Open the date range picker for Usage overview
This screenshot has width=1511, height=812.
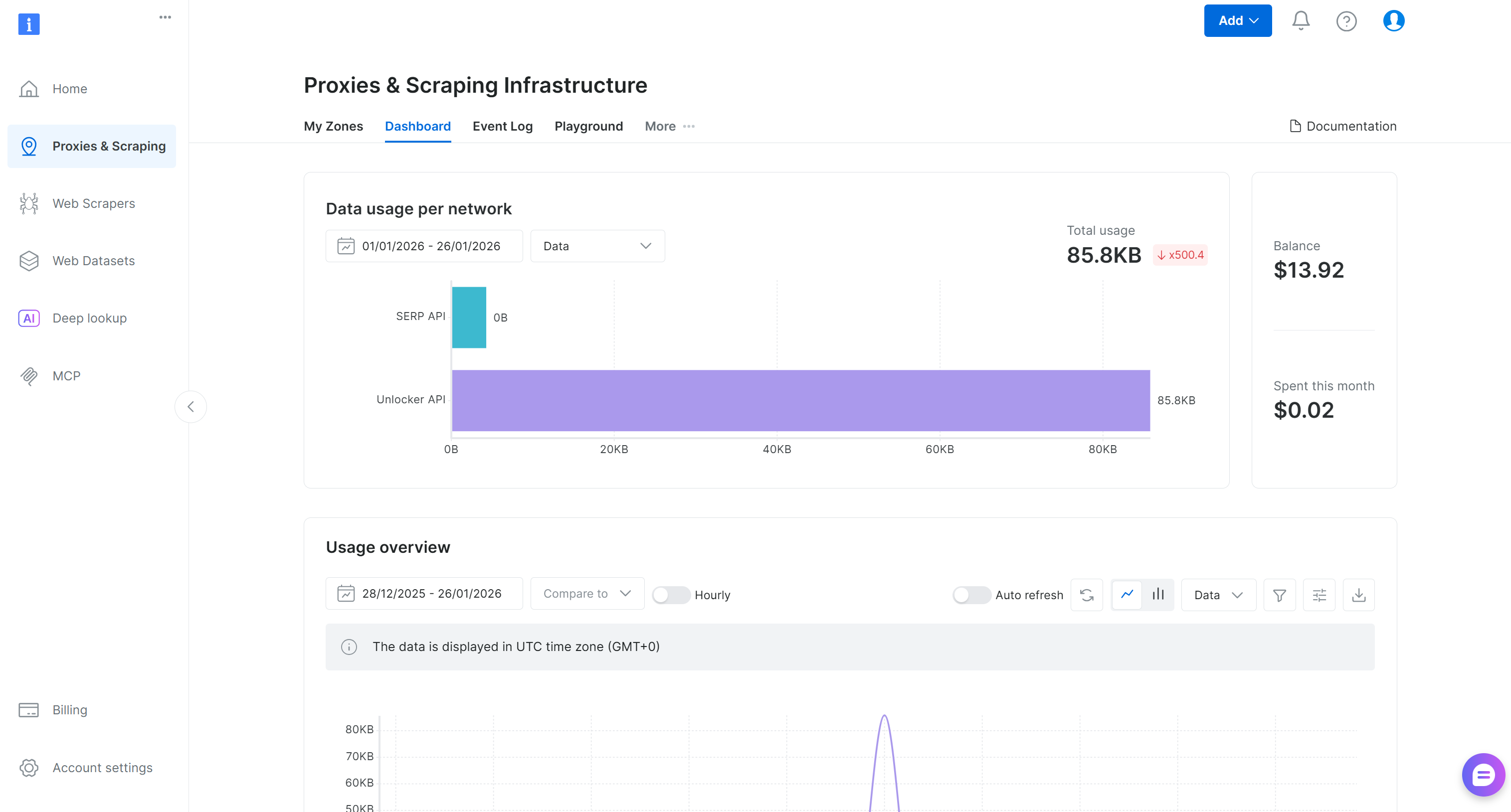423,593
